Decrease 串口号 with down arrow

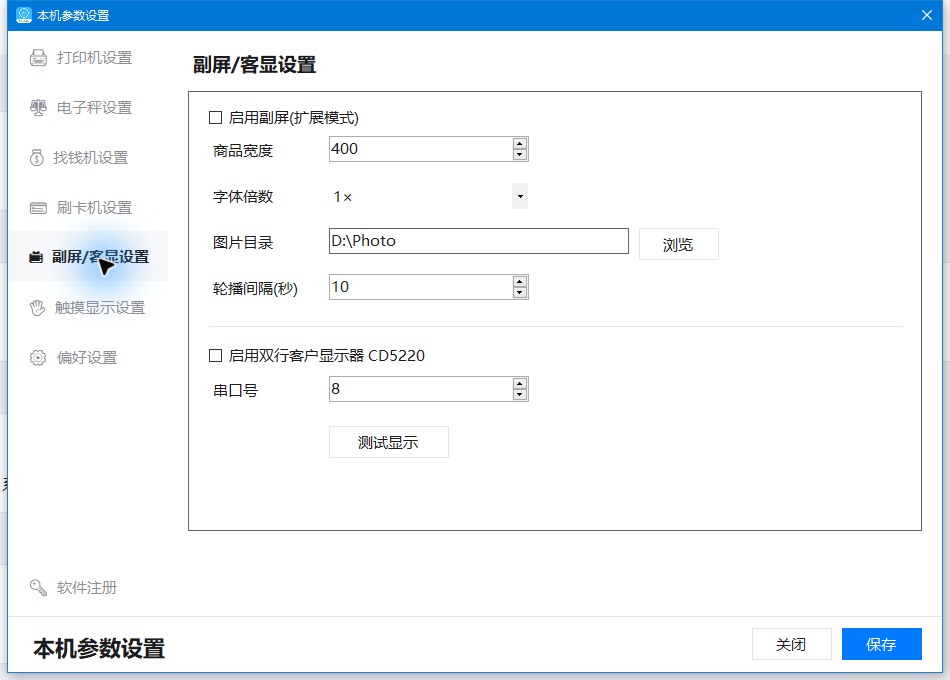[520, 395]
